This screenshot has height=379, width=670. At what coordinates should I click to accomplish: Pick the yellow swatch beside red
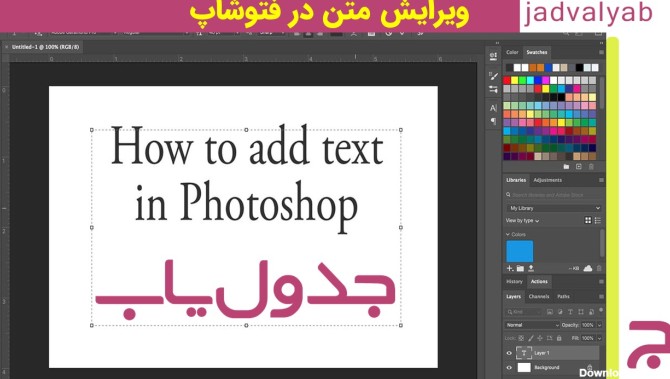[515, 80]
